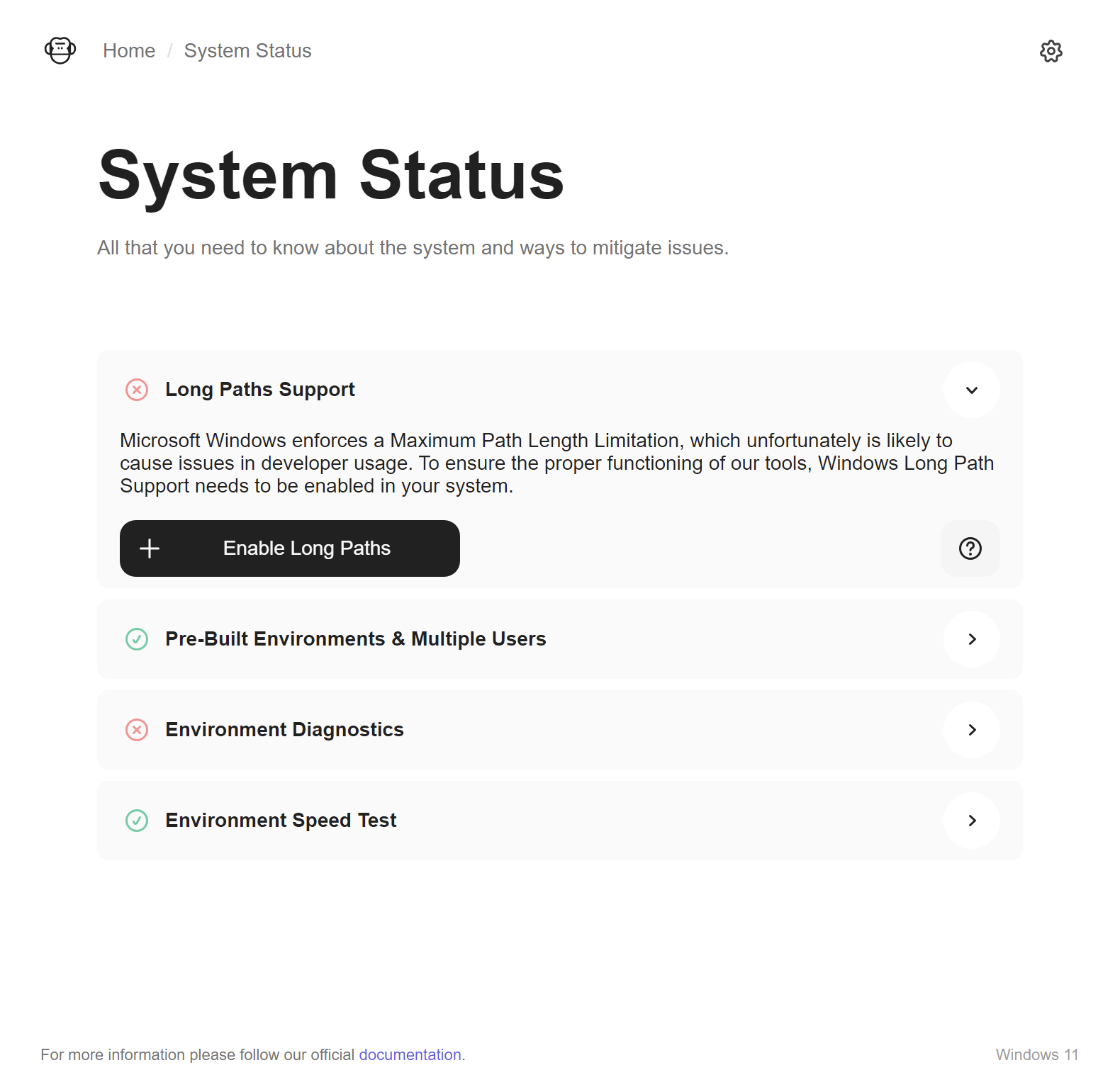Open the official documentation link
1120x1087 pixels.
(410, 1054)
